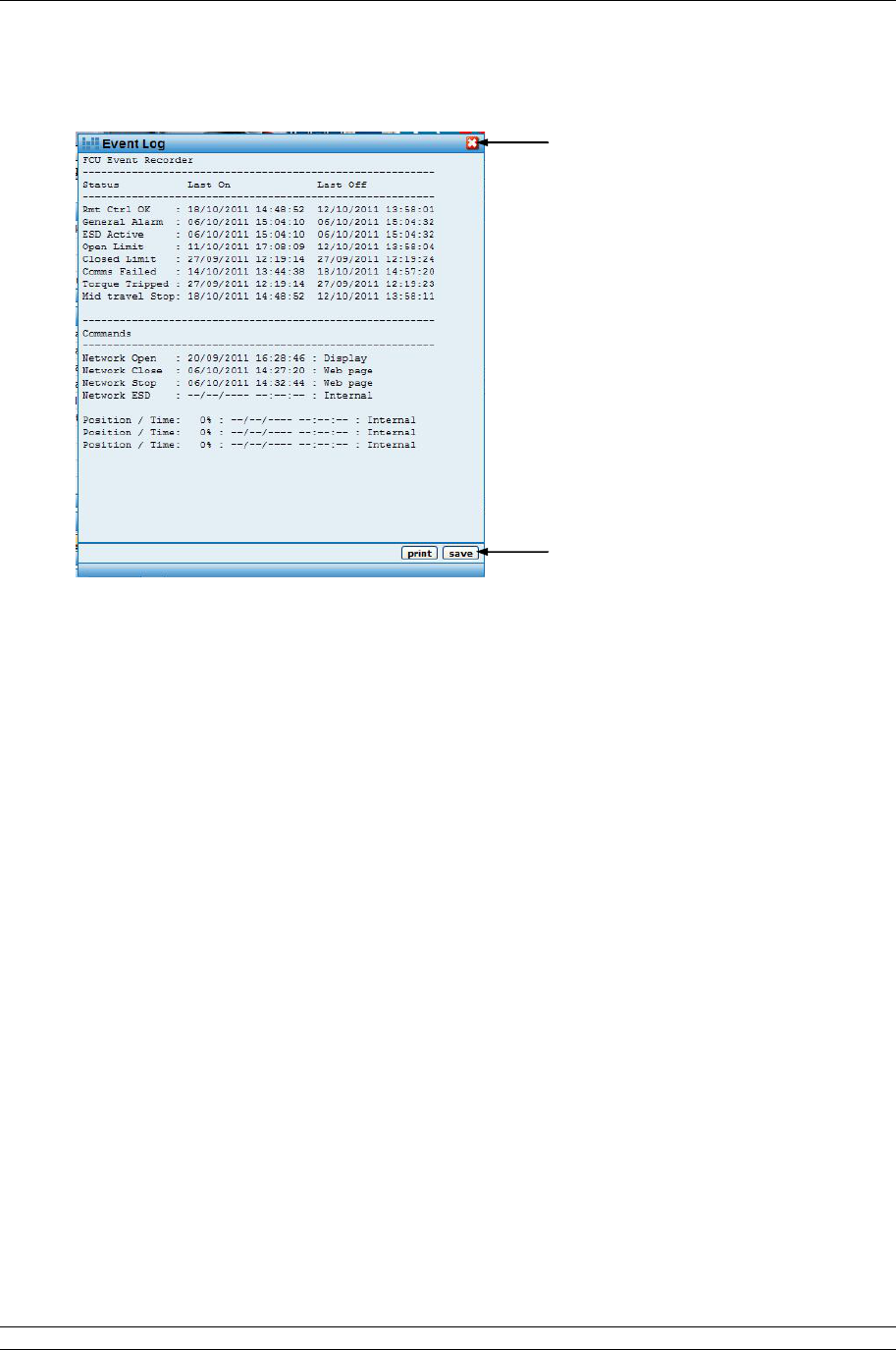
Task: Select the "Network Open" command row
Action: pyautogui.click(x=225, y=358)
